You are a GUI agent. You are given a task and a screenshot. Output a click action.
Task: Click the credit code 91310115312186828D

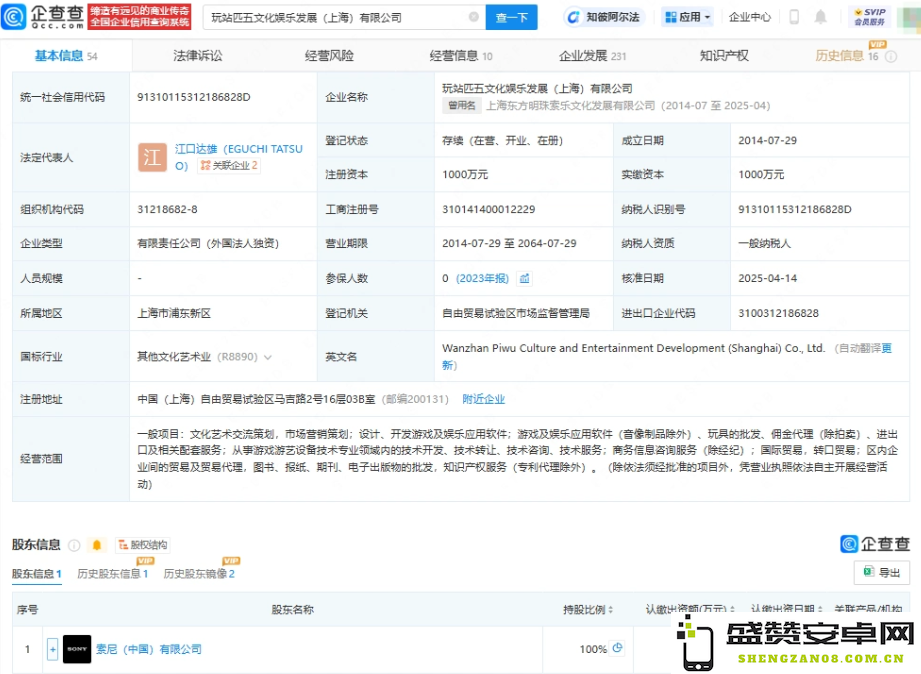tap(194, 98)
